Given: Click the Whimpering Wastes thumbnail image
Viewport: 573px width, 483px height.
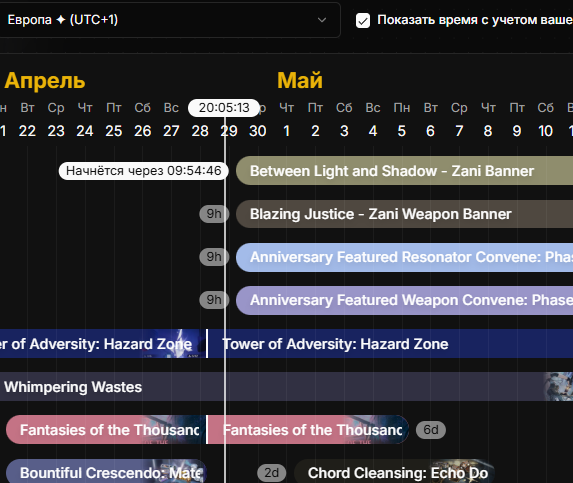Looking at the screenshot, I should pos(558,387).
